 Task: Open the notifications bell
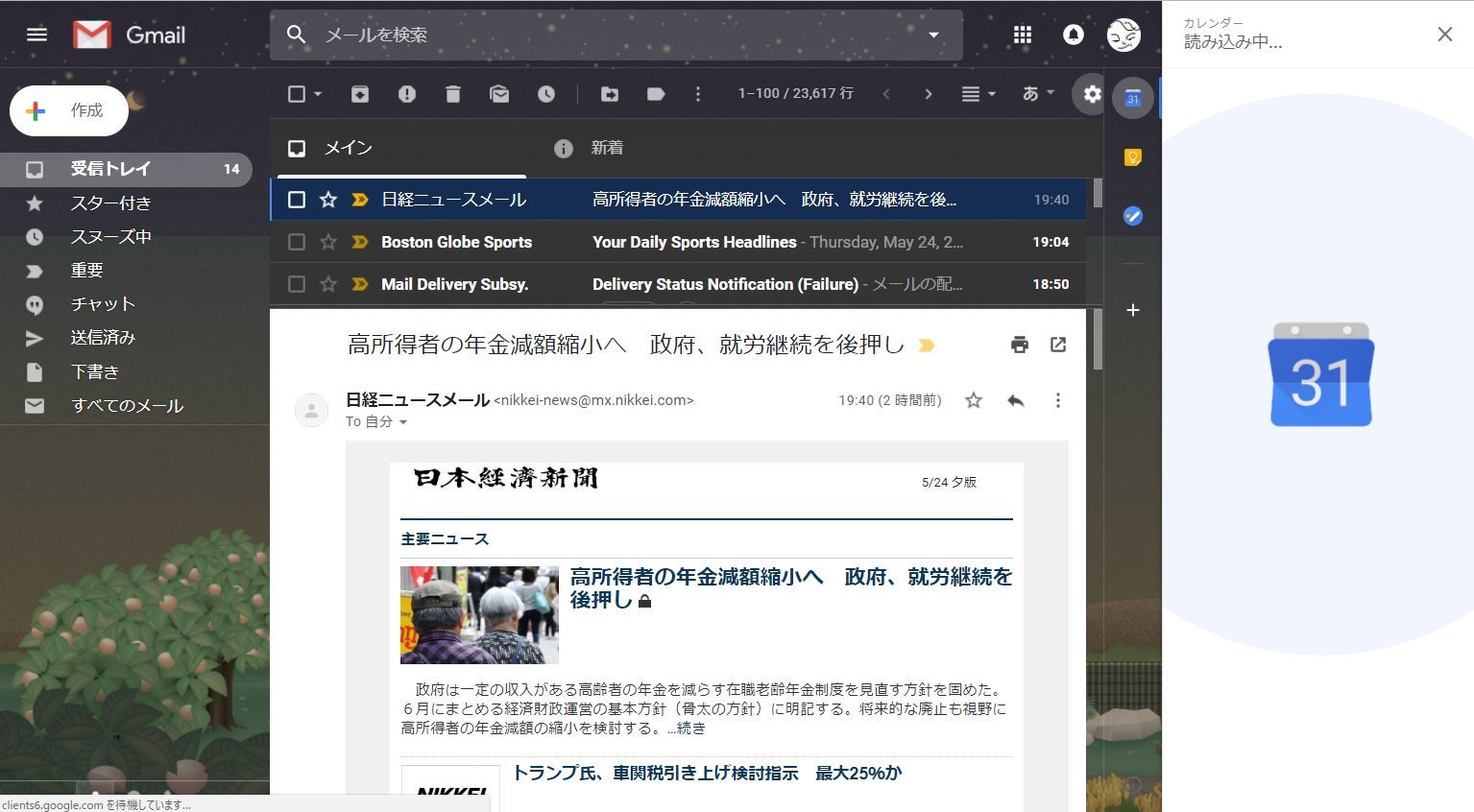[1073, 35]
